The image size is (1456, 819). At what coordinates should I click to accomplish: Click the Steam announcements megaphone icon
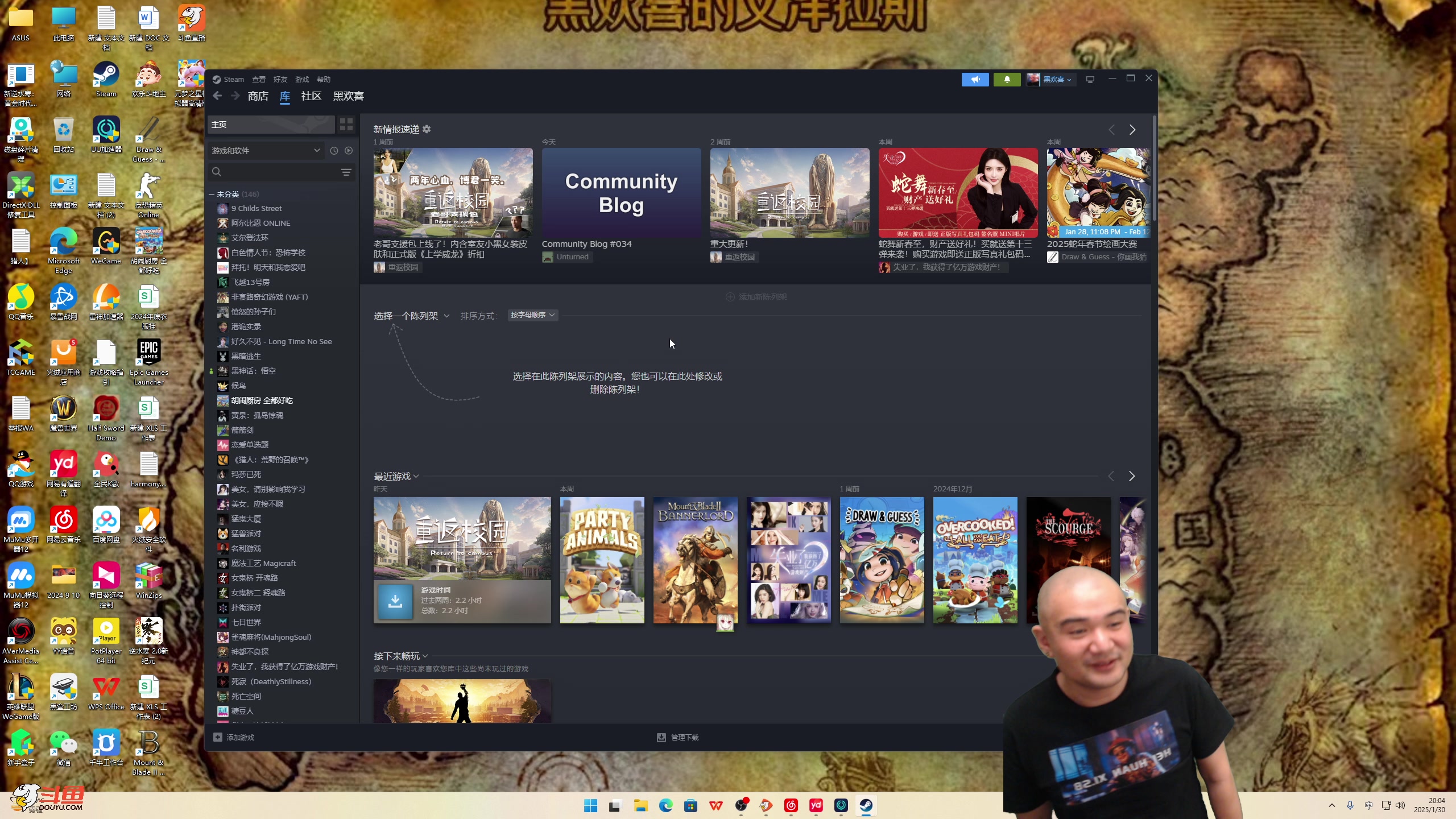(x=975, y=79)
